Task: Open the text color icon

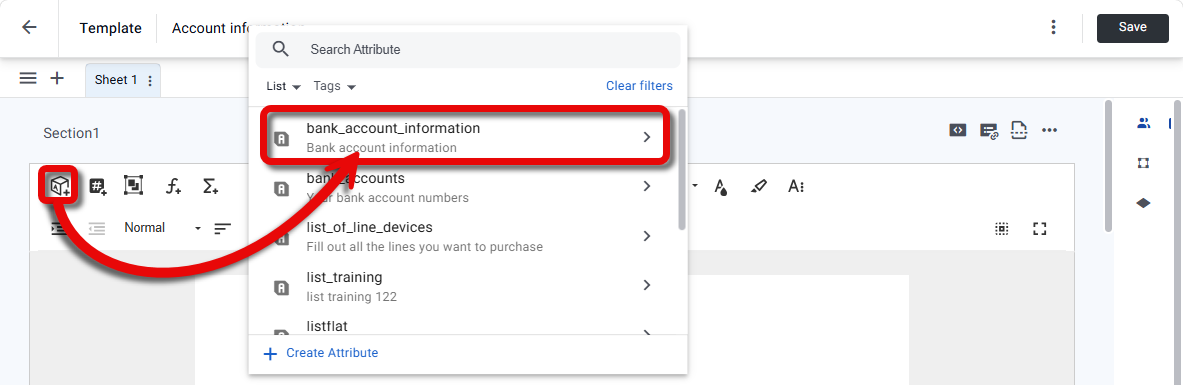Action: [x=721, y=186]
